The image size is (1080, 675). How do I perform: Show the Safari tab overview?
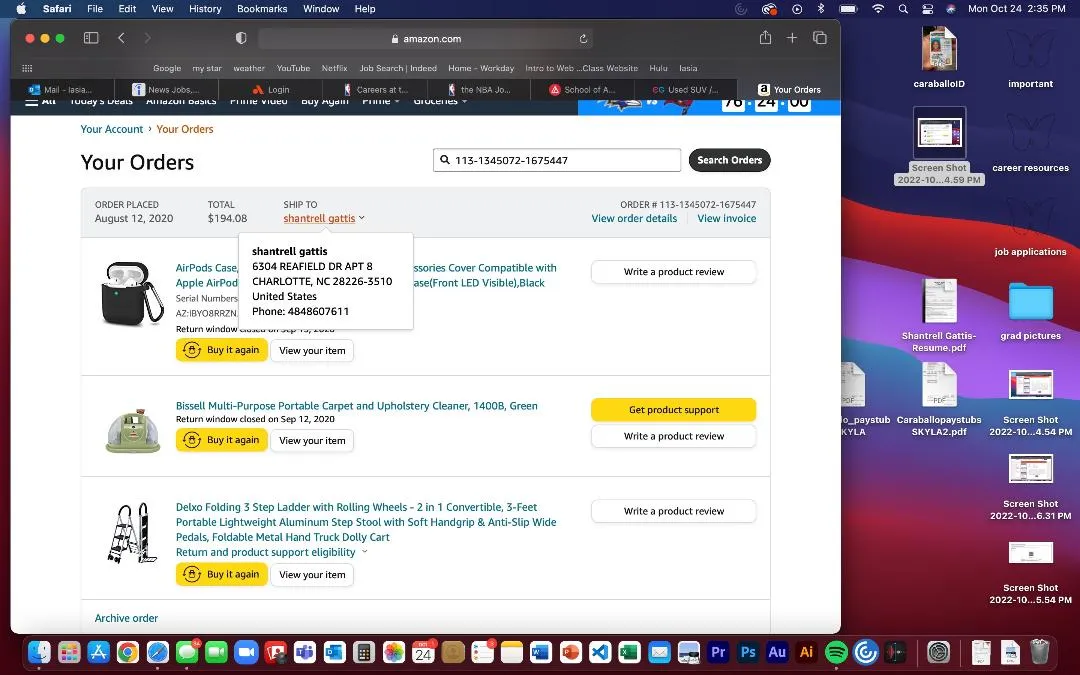click(x=820, y=38)
